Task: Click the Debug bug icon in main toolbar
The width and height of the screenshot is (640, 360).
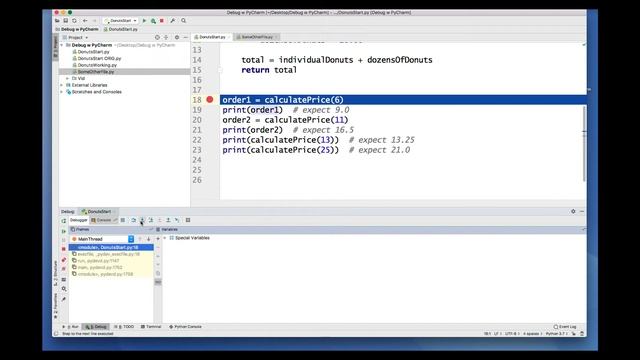Action: (x=153, y=21)
